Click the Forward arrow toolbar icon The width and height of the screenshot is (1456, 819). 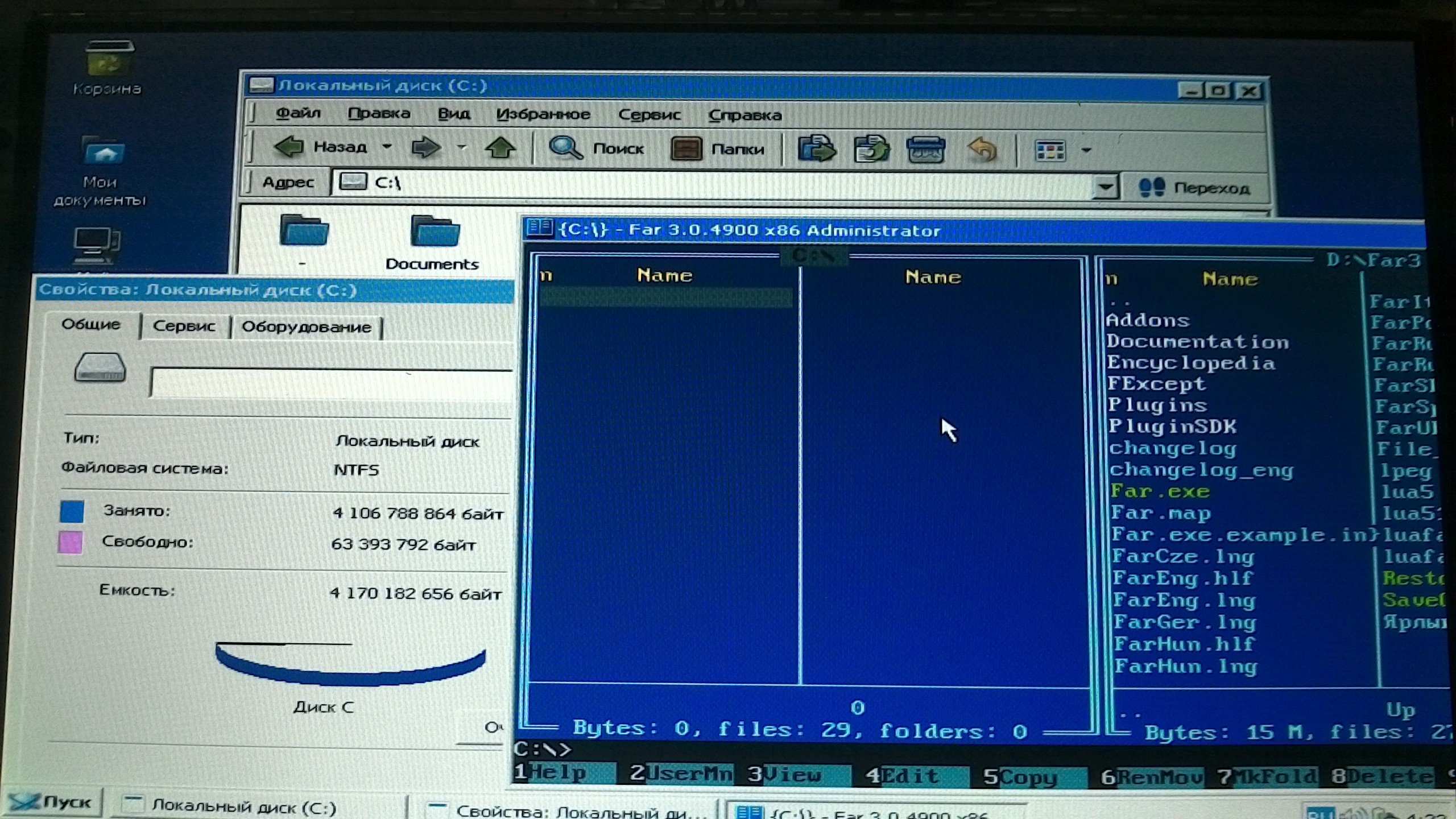coord(425,147)
